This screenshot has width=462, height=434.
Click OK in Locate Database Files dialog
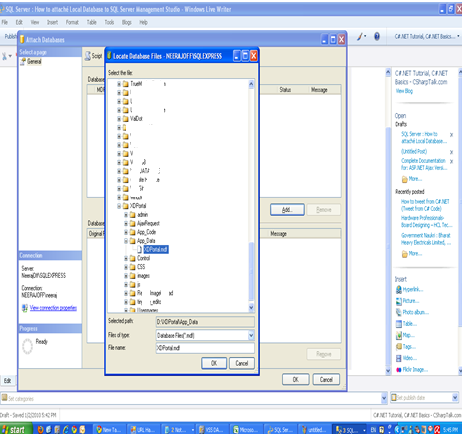pos(214,363)
